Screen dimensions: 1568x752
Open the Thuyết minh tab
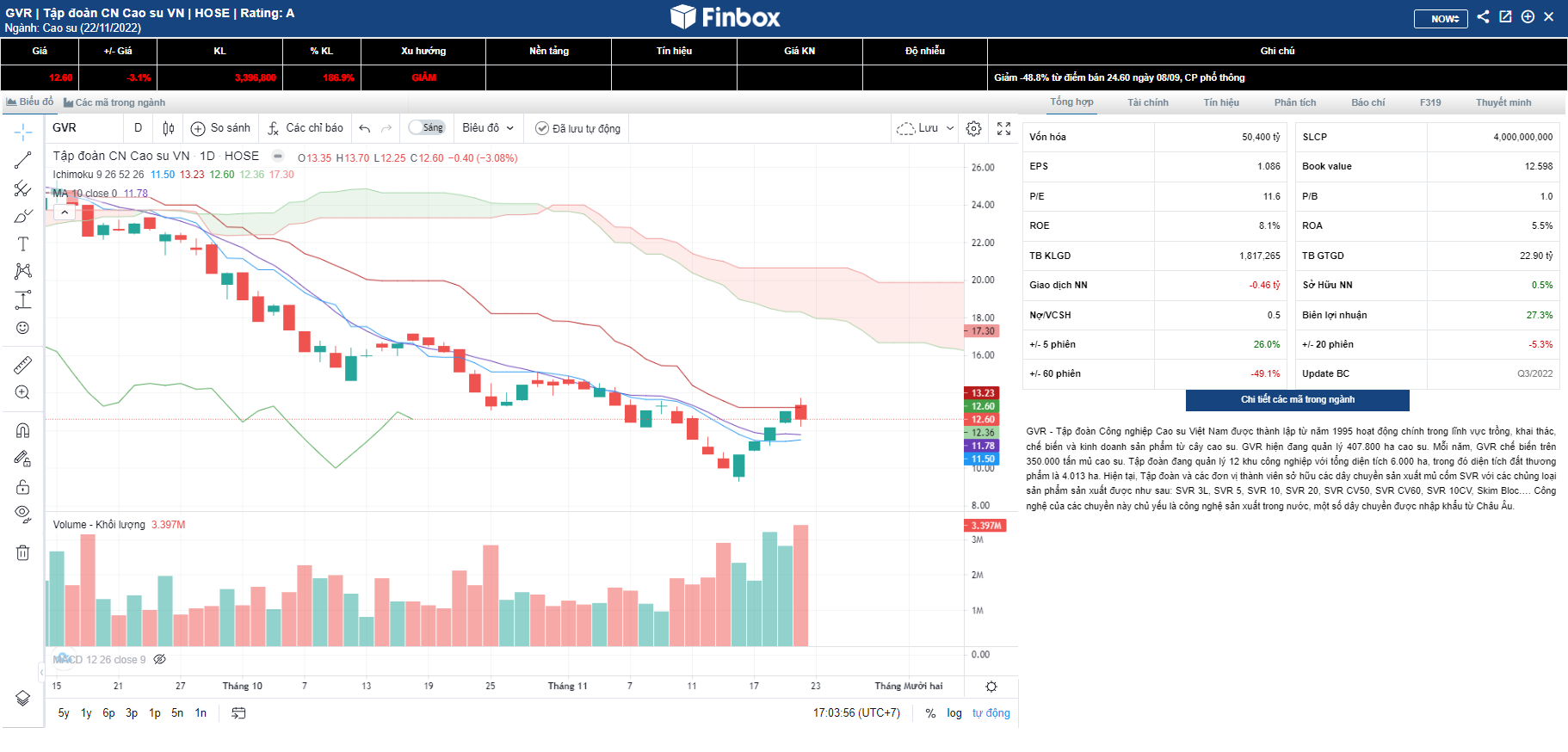[x=1503, y=102]
